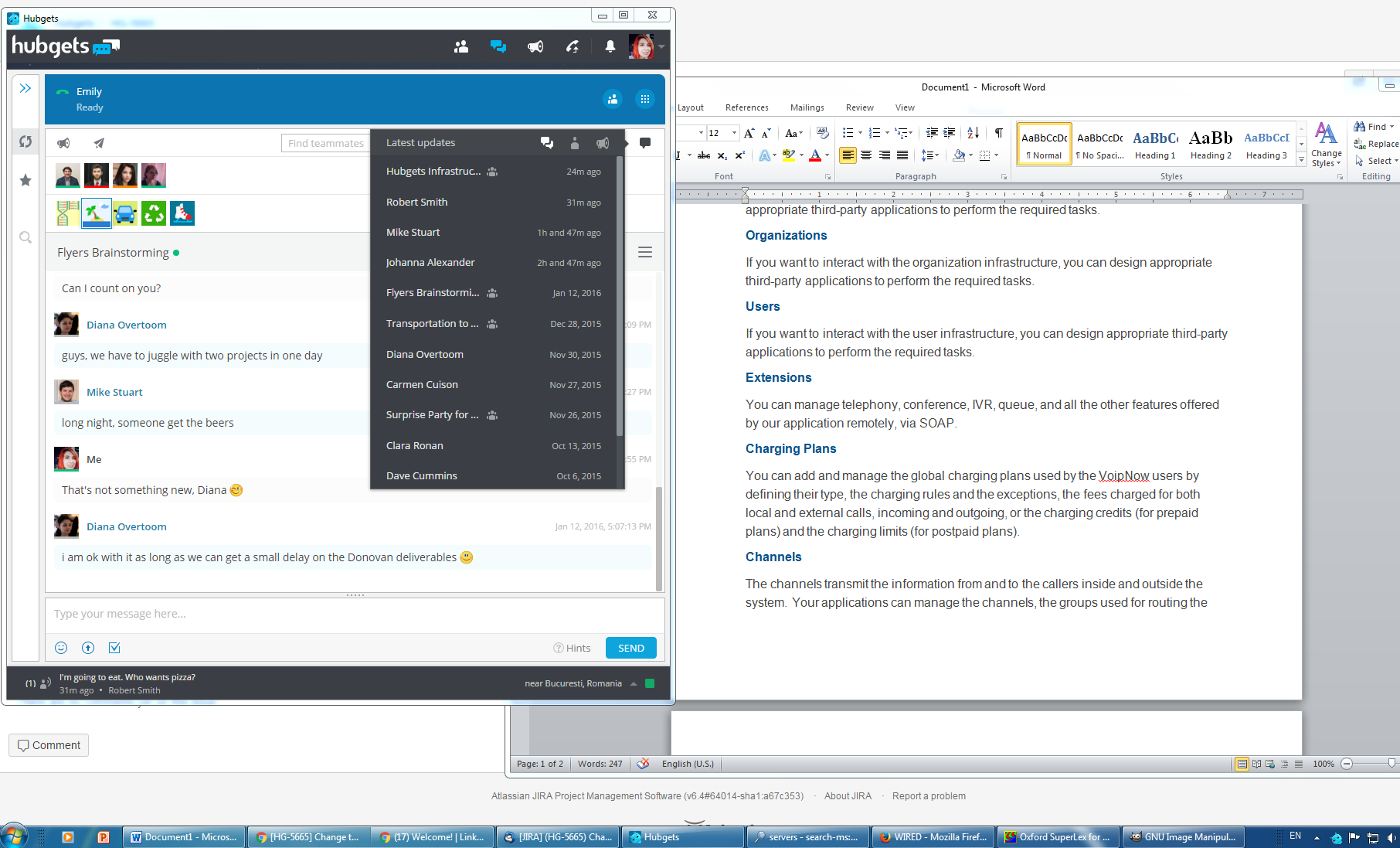Open the font size dropdown in Word
The height and width of the screenshot is (848, 1400).
734,133
